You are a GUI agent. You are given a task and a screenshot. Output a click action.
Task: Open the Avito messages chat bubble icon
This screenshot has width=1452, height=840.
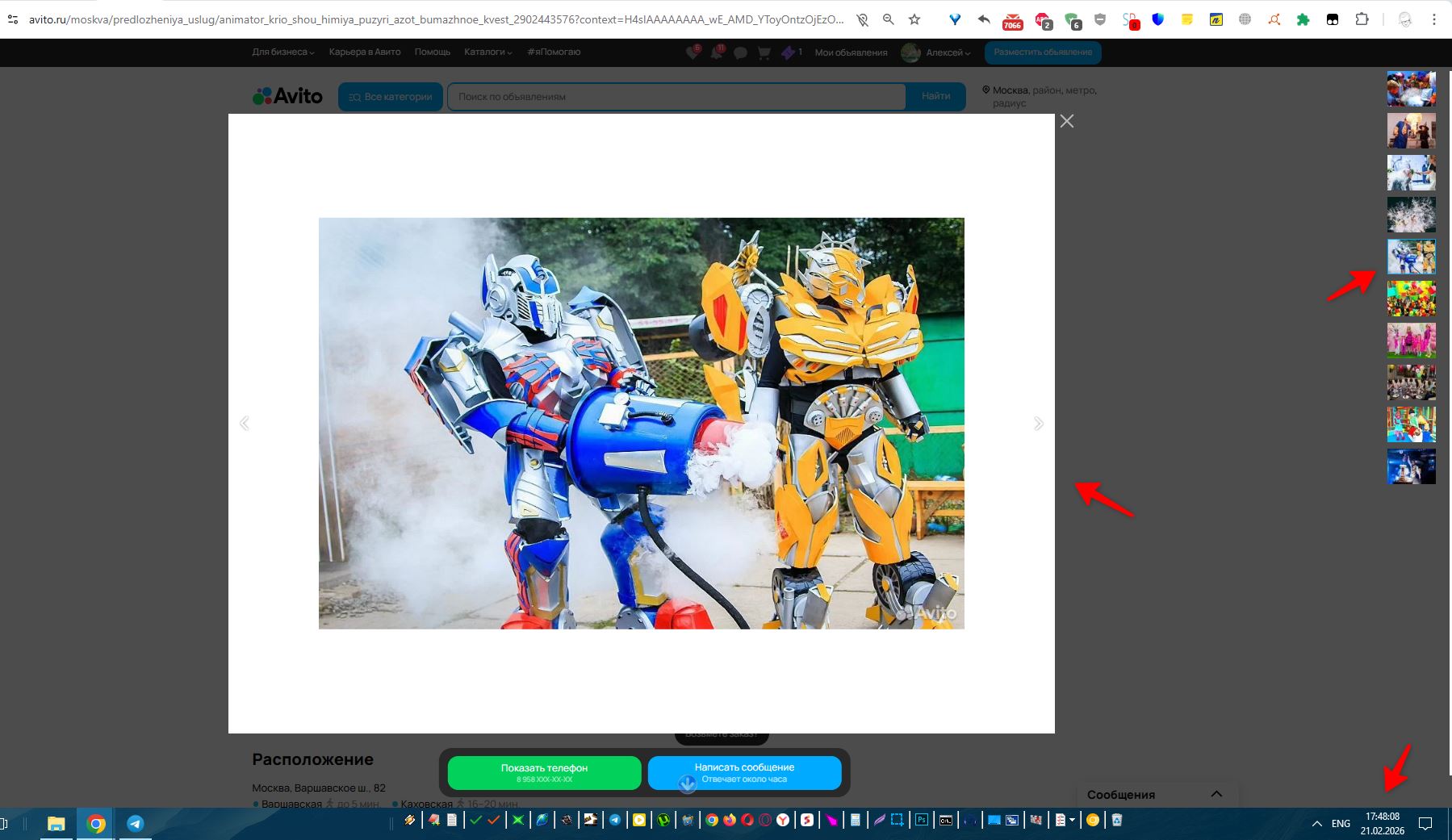point(740,52)
